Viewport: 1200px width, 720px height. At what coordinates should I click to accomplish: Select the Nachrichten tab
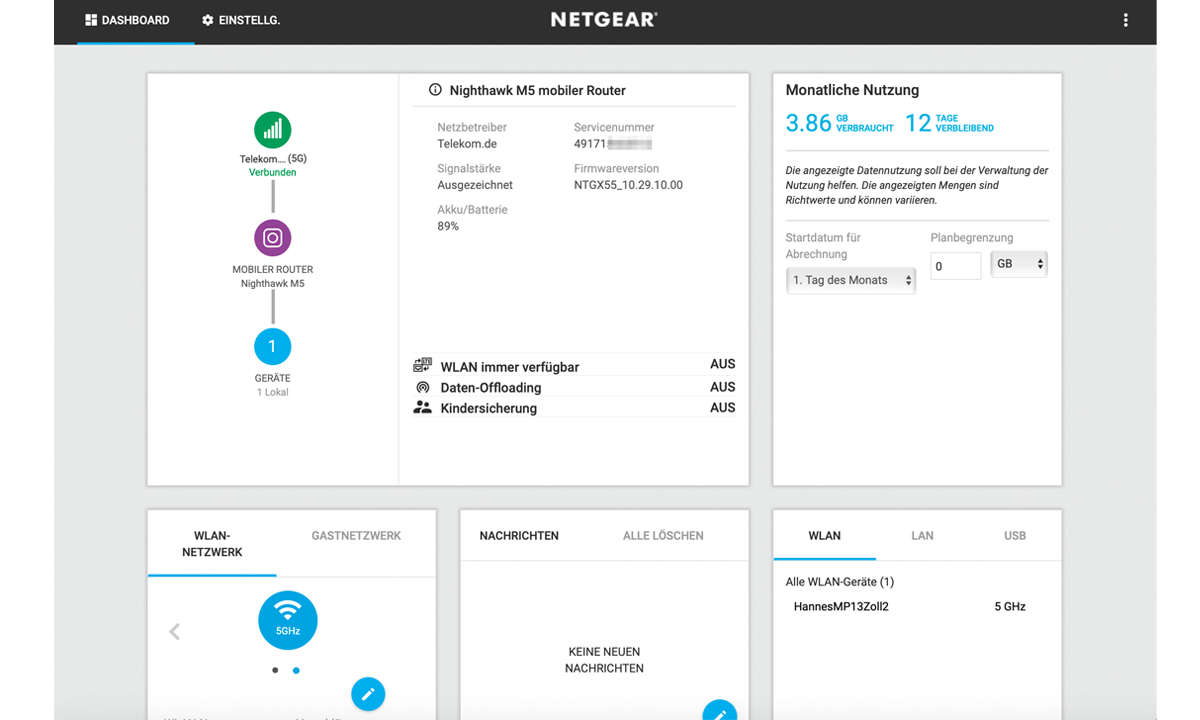[x=519, y=536]
